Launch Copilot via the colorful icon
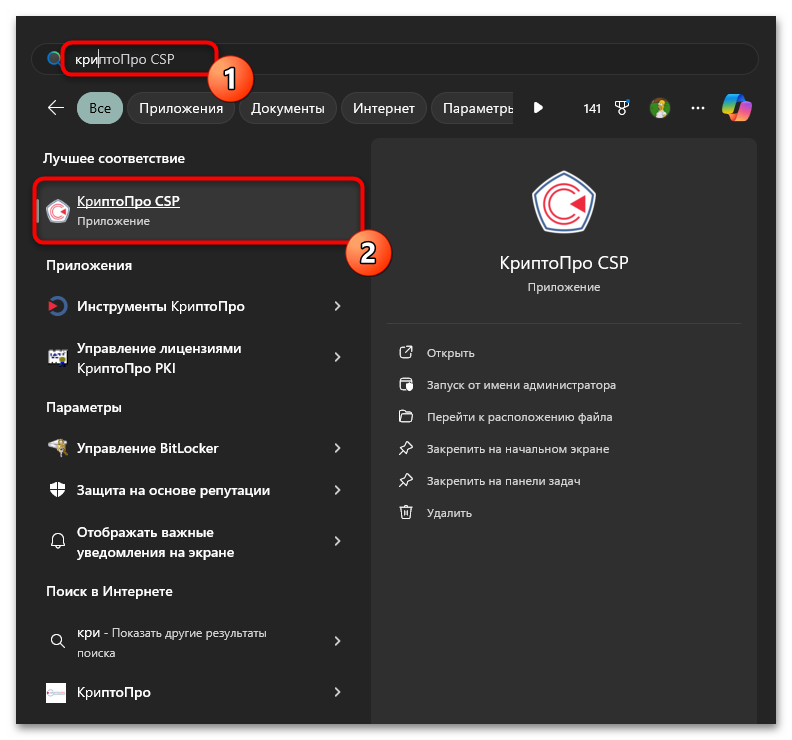This screenshot has height=740, width=792. coord(736,108)
